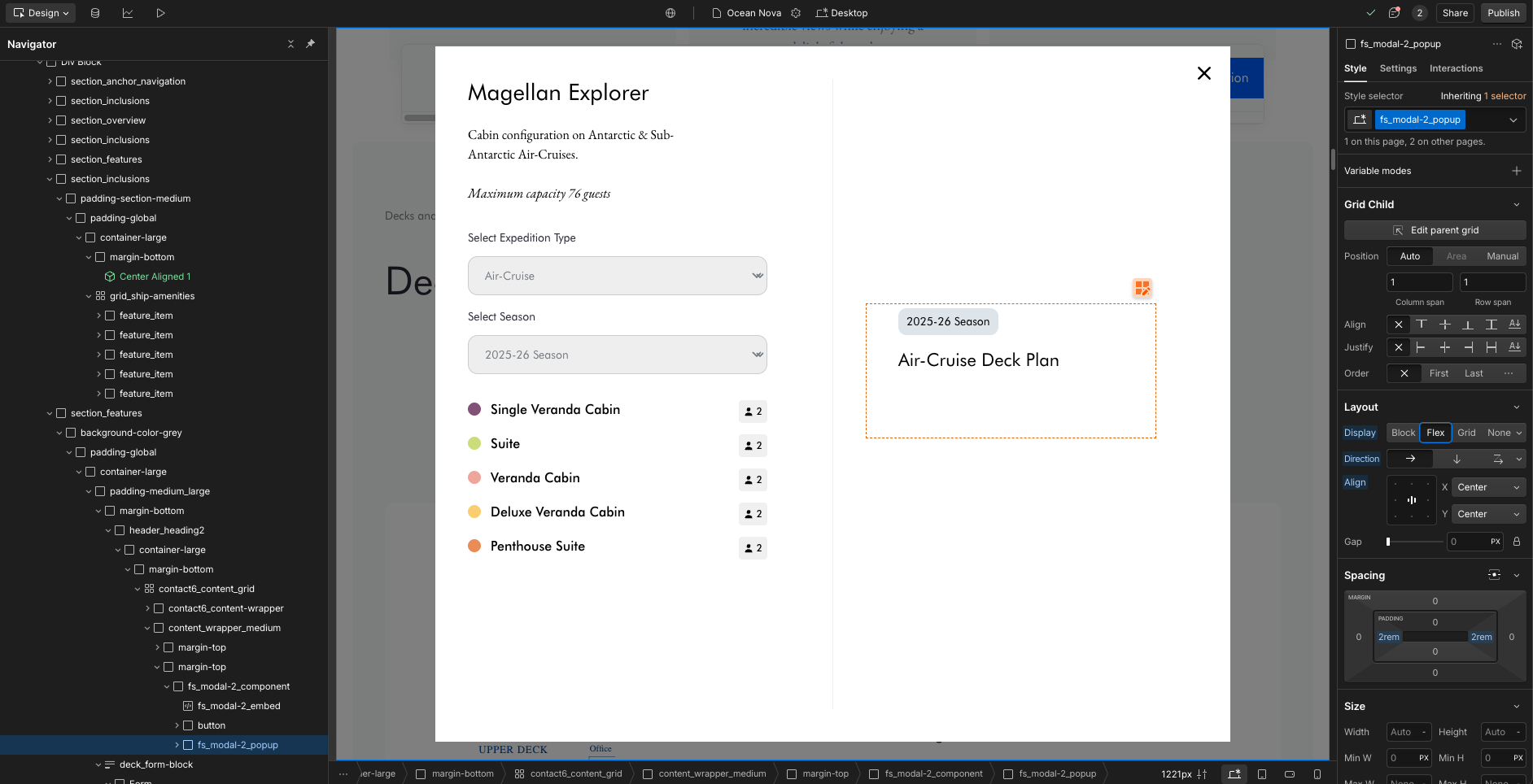
Task: Set flex direction to horizontal arrow
Action: pos(1410,459)
